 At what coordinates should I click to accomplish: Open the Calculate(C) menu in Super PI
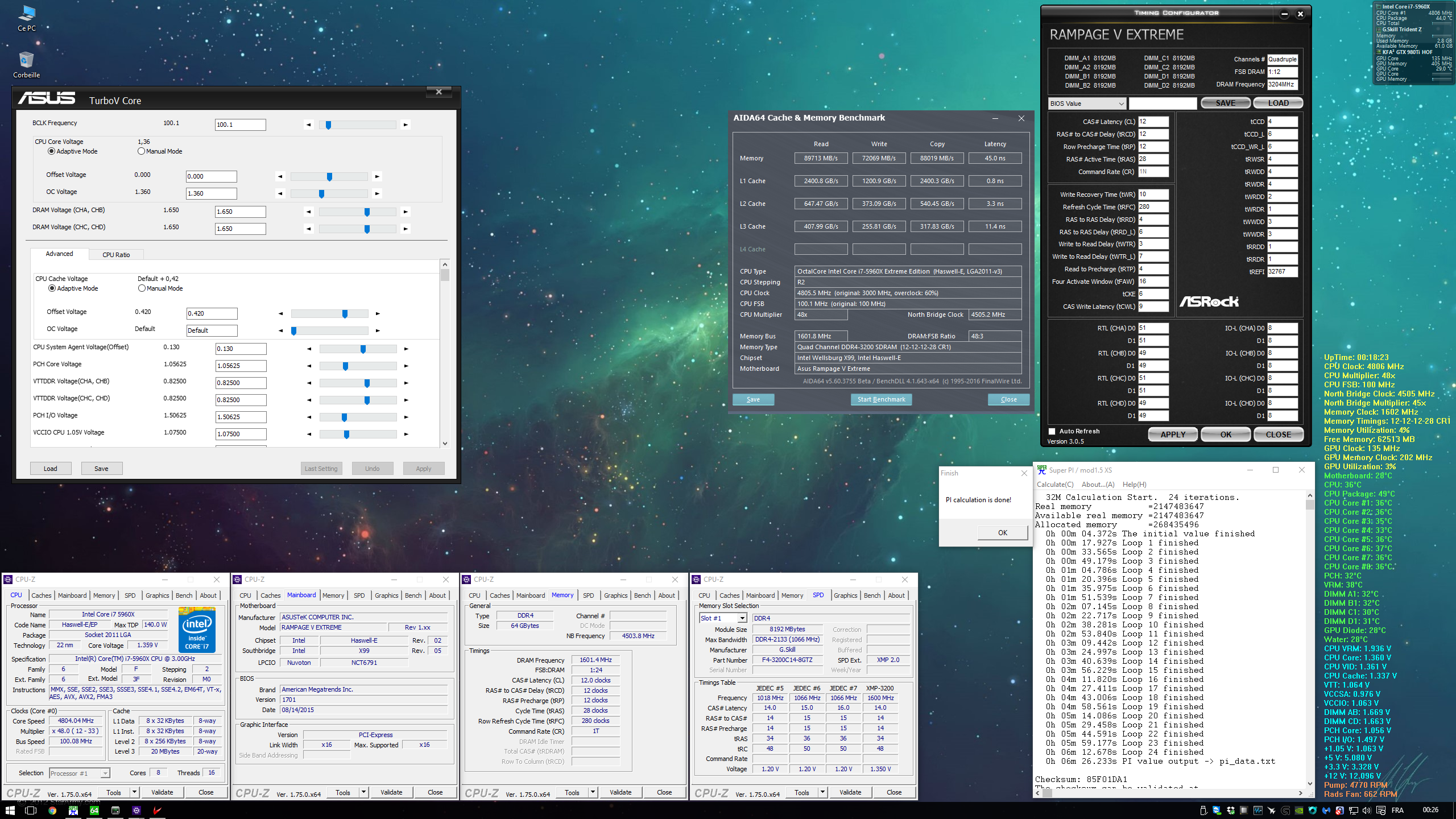tap(1055, 485)
